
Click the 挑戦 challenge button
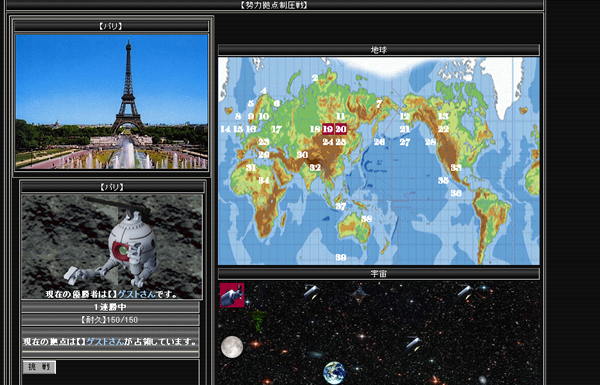[x=39, y=367]
